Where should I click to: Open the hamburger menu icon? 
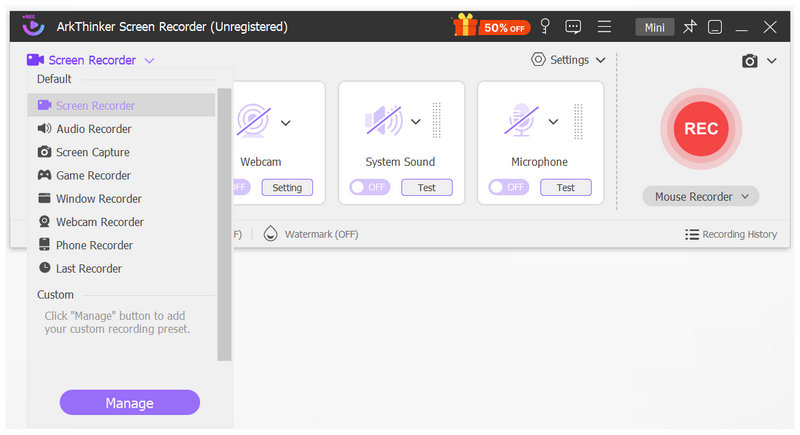(604, 27)
